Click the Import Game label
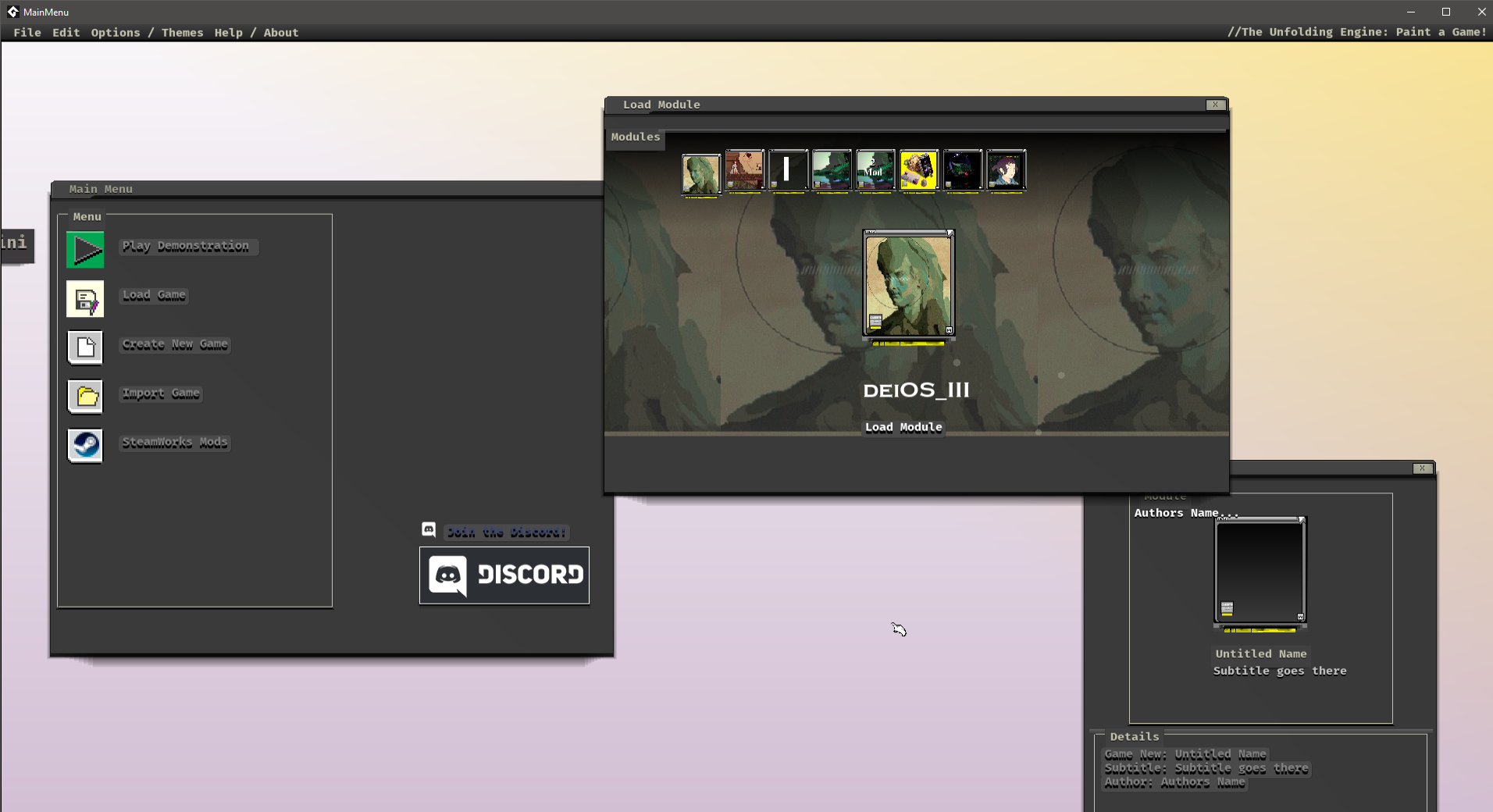The width and height of the screenshot is (1493, 812). pos(161,394)
